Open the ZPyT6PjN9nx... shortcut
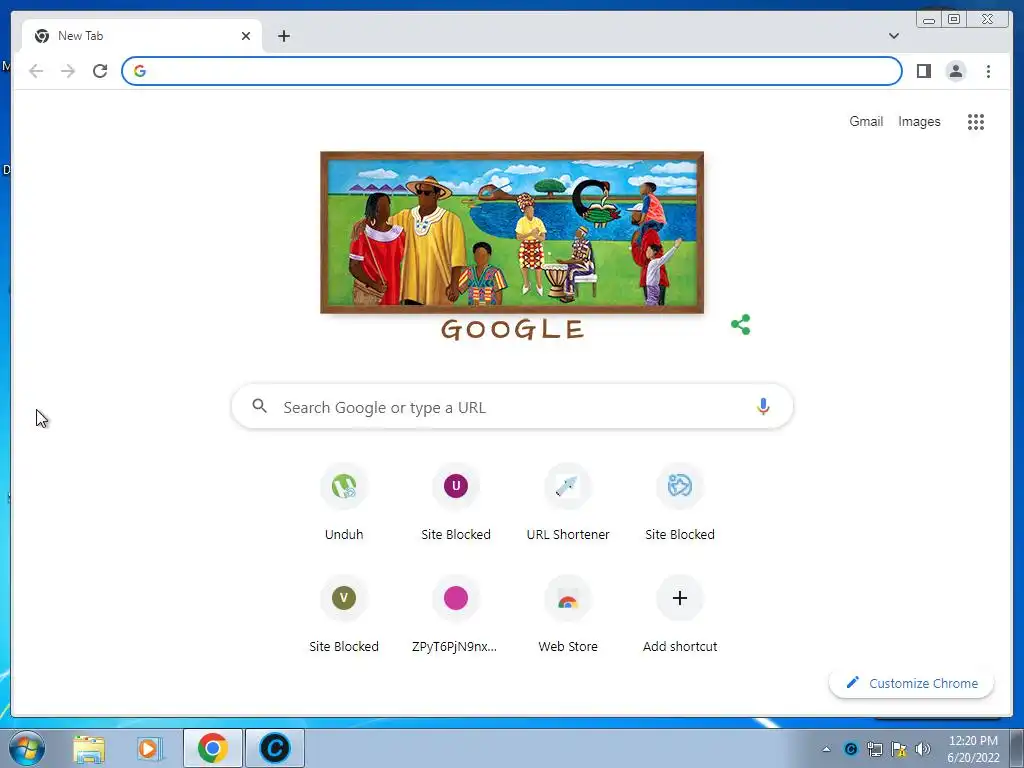Image resolution: width=1024 pixels, height=768 pixels. 456,615
